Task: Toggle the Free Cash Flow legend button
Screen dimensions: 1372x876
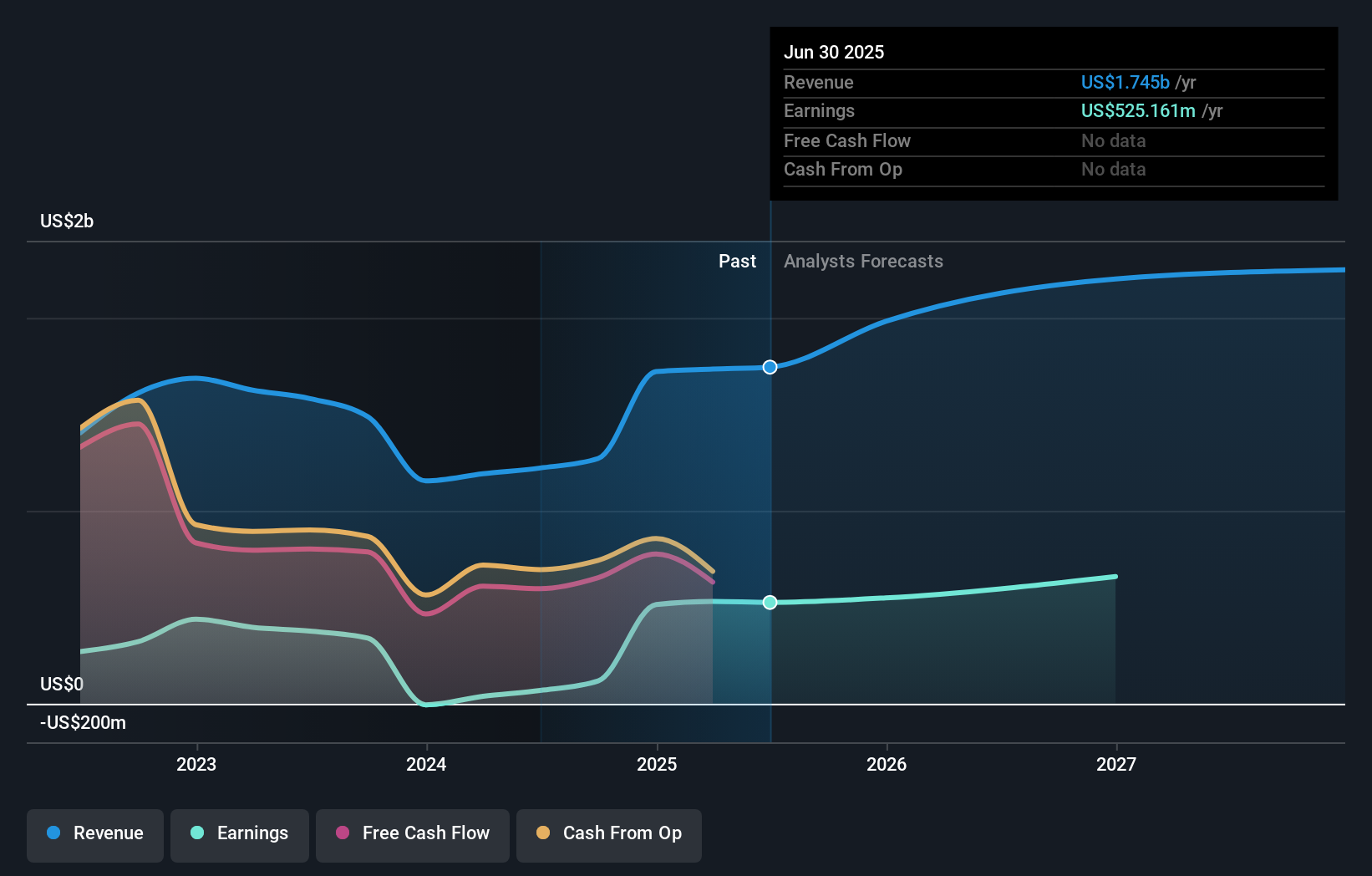Action: point(413,835)
